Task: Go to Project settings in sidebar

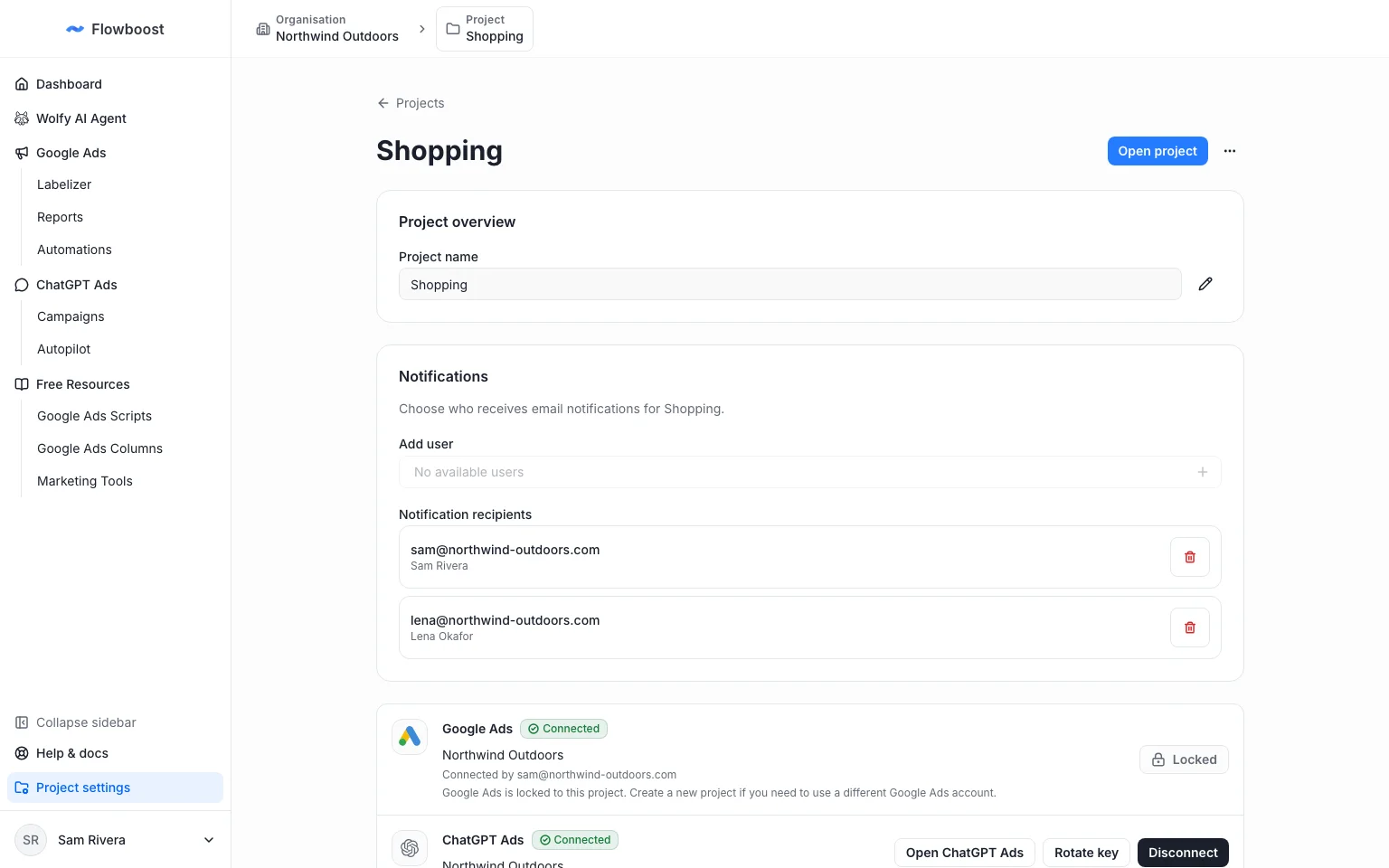Action: [115, 788]
